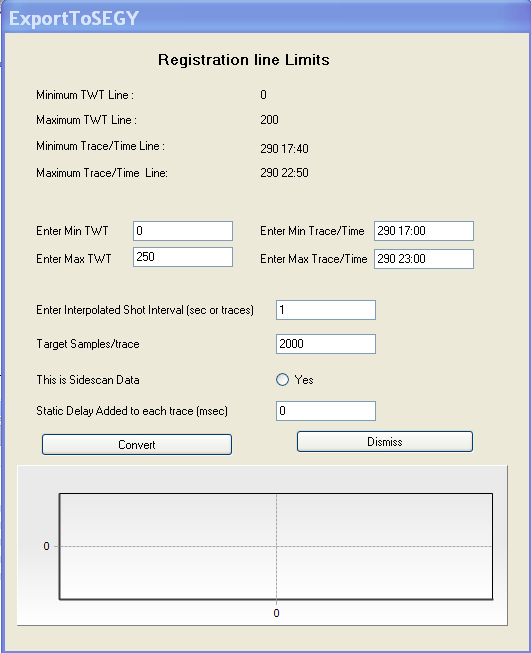Click the Convert button
The width and height of the screenshot is (531, 653).
pyautogui.click(x=137, y=444)
